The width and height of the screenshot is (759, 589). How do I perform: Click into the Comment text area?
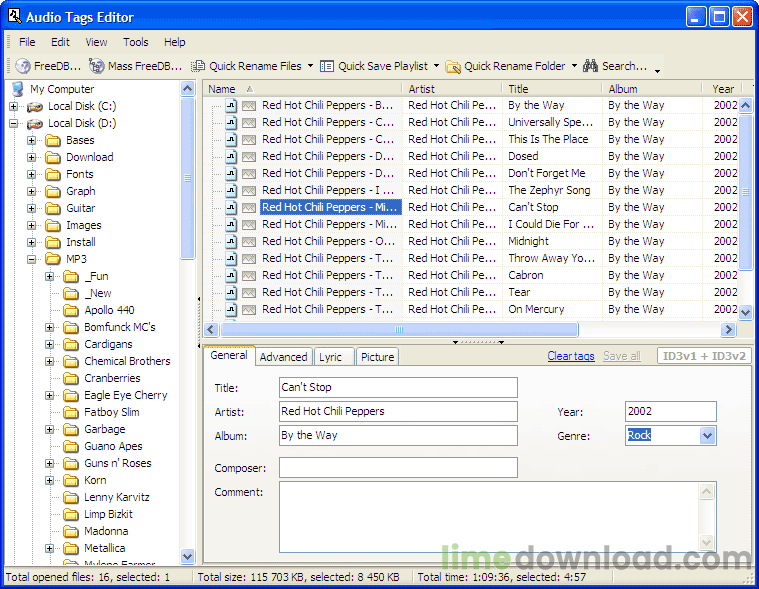[498, 517]
